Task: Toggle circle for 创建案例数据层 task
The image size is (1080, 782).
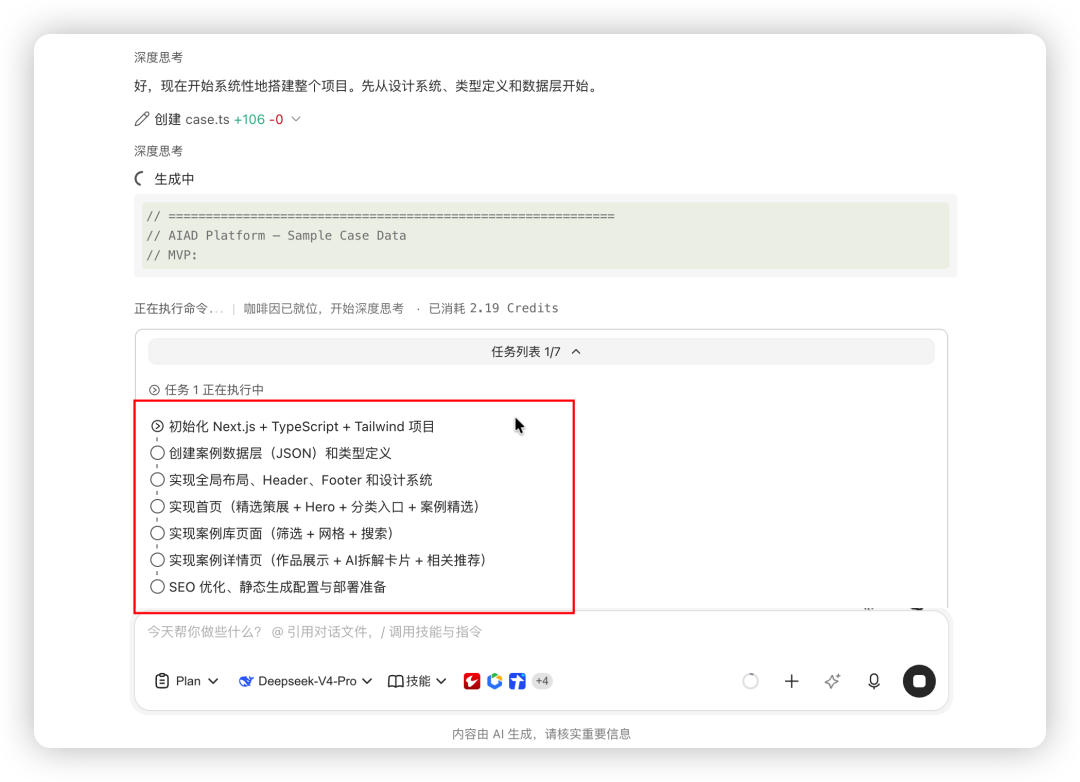Action: tap(157, 453)
